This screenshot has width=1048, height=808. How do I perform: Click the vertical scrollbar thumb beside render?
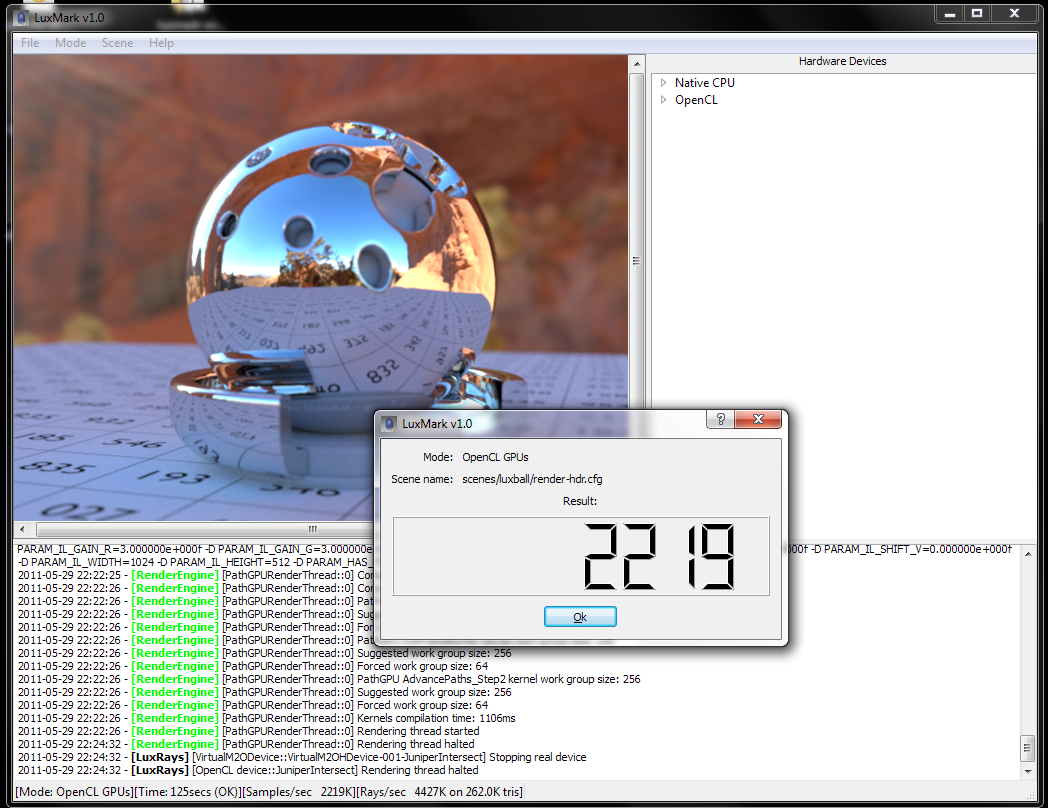tap(637, 261)
